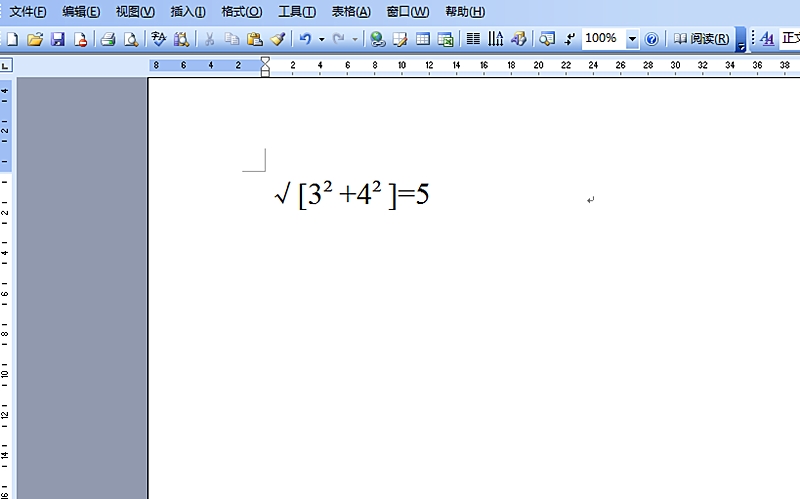Expand standard toolbar options arrow

point(741,39)
